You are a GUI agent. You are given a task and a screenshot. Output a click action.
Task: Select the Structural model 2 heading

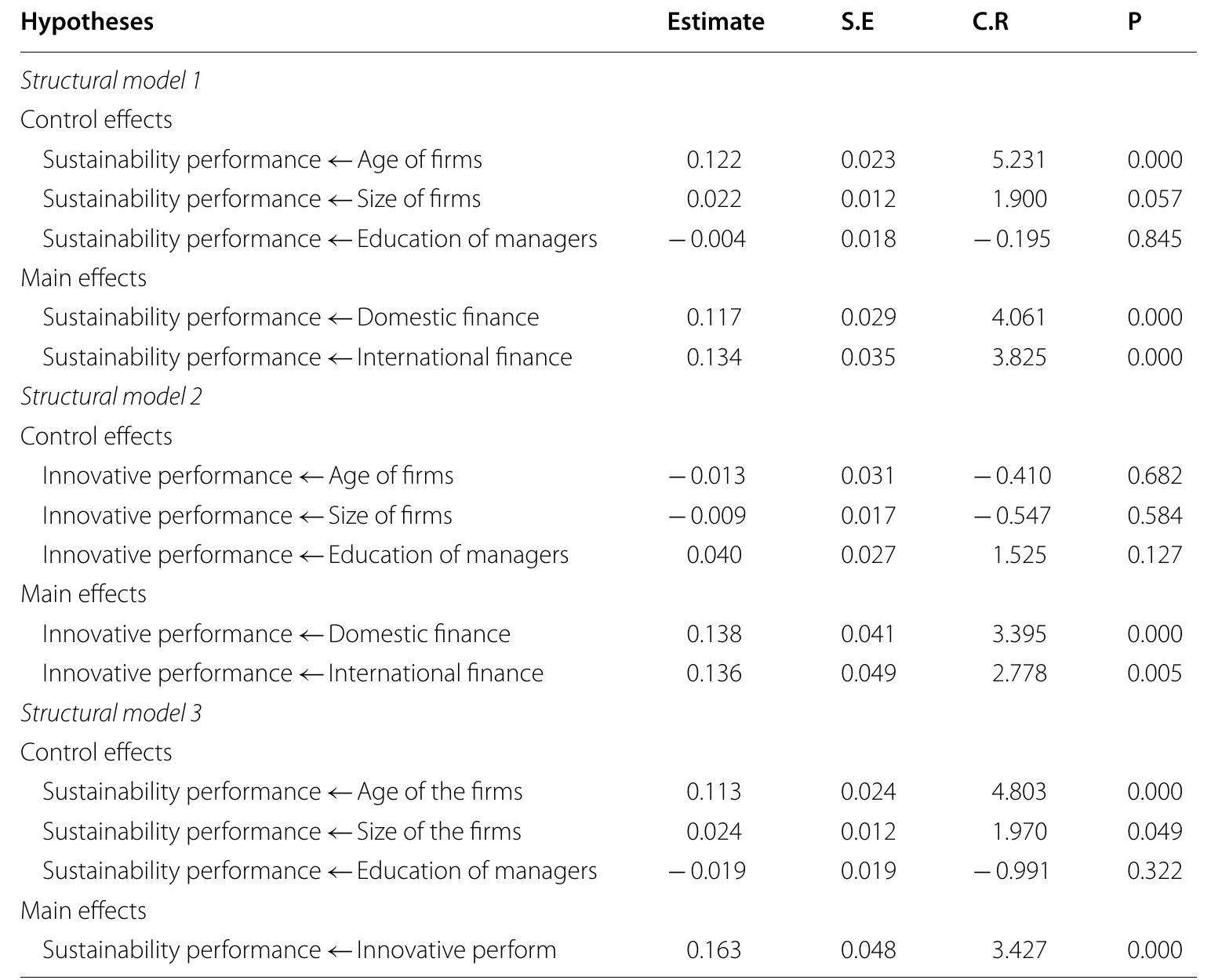point(111,397)
